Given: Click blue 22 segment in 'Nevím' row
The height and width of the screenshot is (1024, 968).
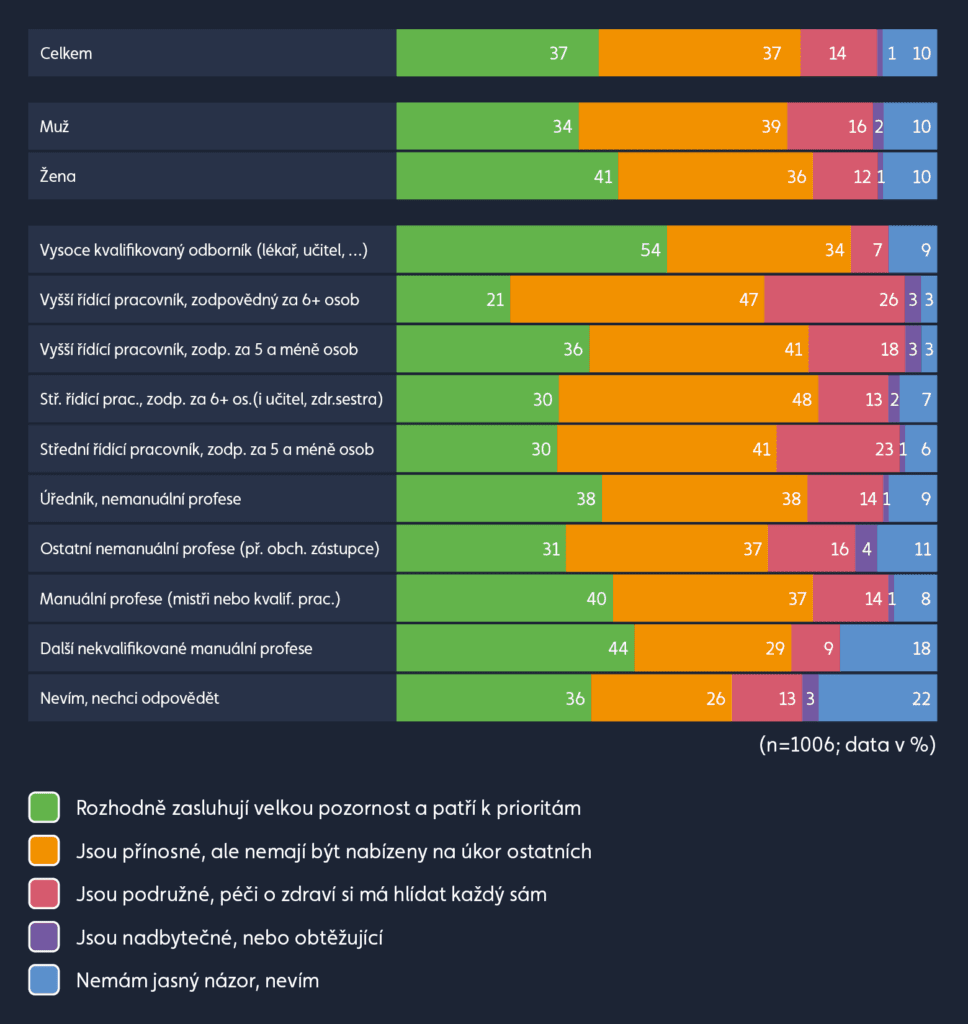Looking at the screenshot, I should coord(877,698).
